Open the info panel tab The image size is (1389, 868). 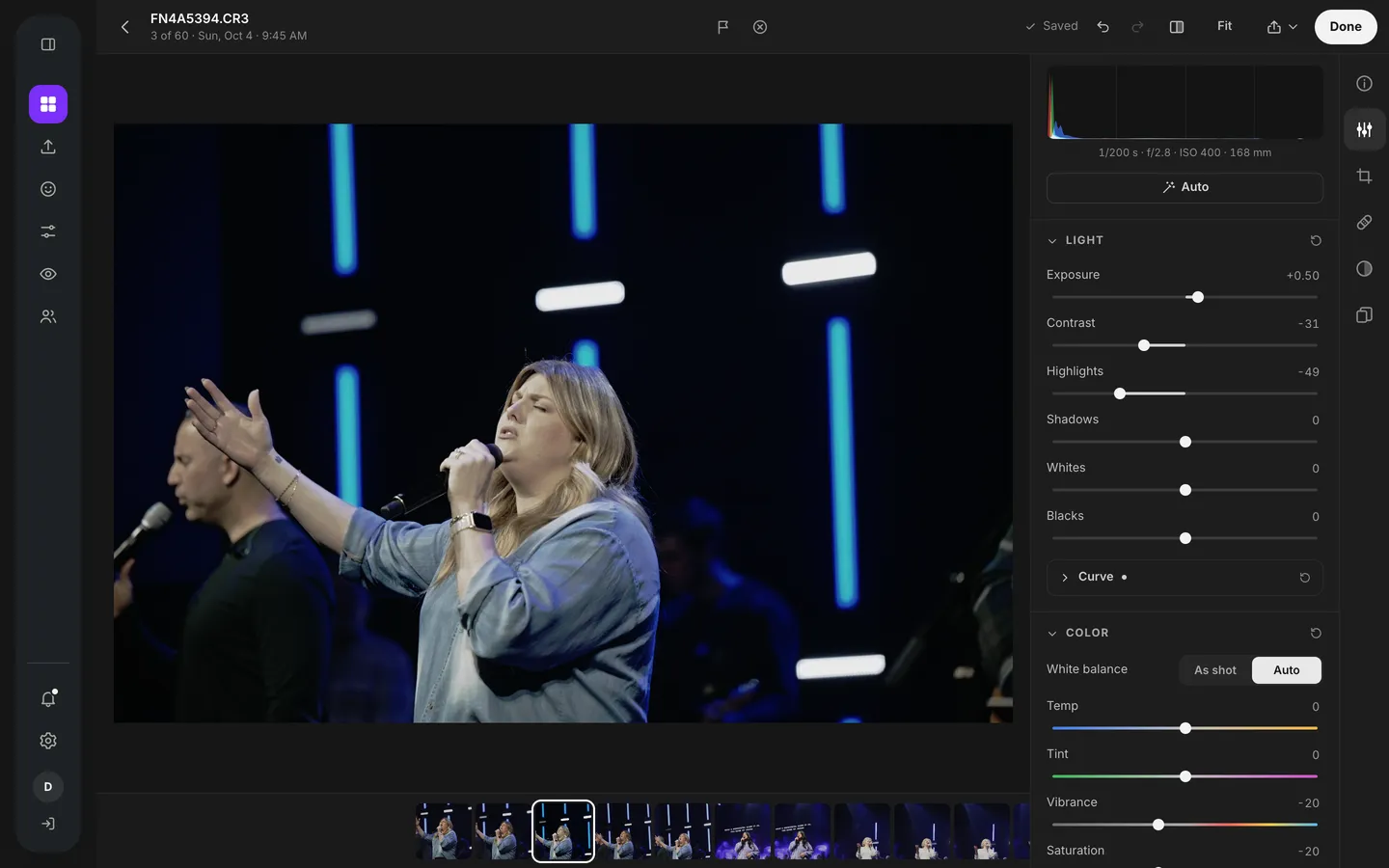[x=1364, y=84]
